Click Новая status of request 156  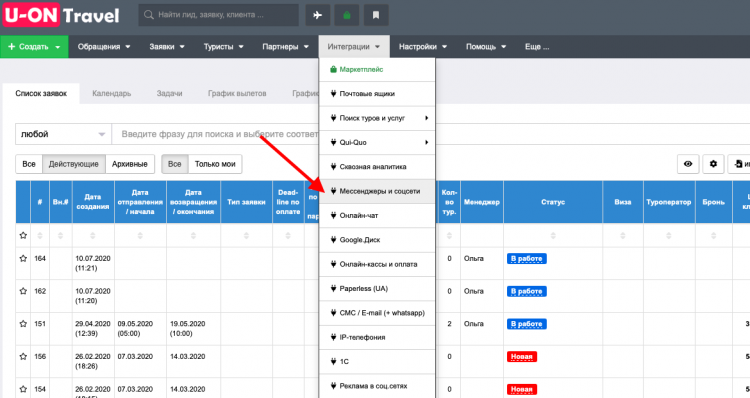pyautogui.click(x=522, y=357)
